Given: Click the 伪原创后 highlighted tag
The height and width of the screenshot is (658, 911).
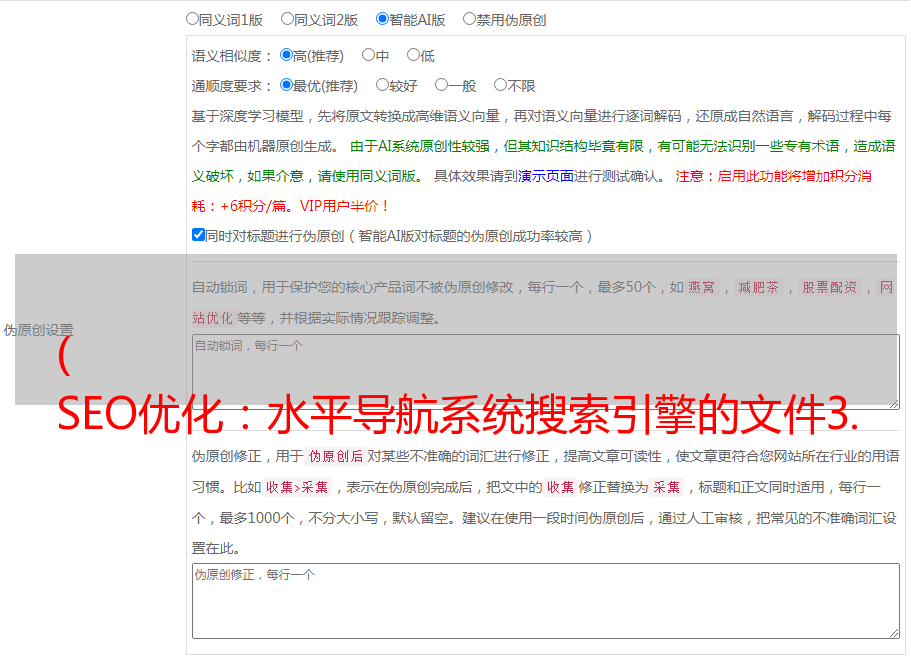Looking at the screenshot, I should tap(336, 456).
